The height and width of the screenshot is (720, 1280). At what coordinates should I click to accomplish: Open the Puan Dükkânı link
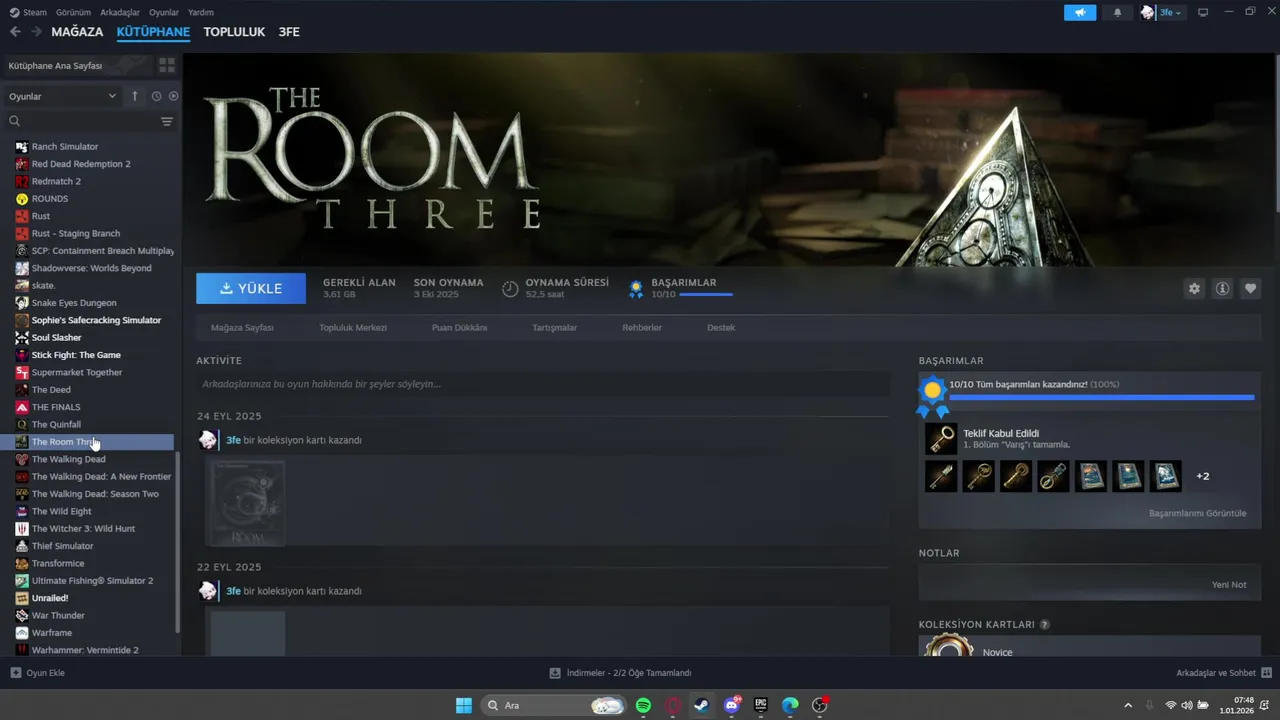459,328
